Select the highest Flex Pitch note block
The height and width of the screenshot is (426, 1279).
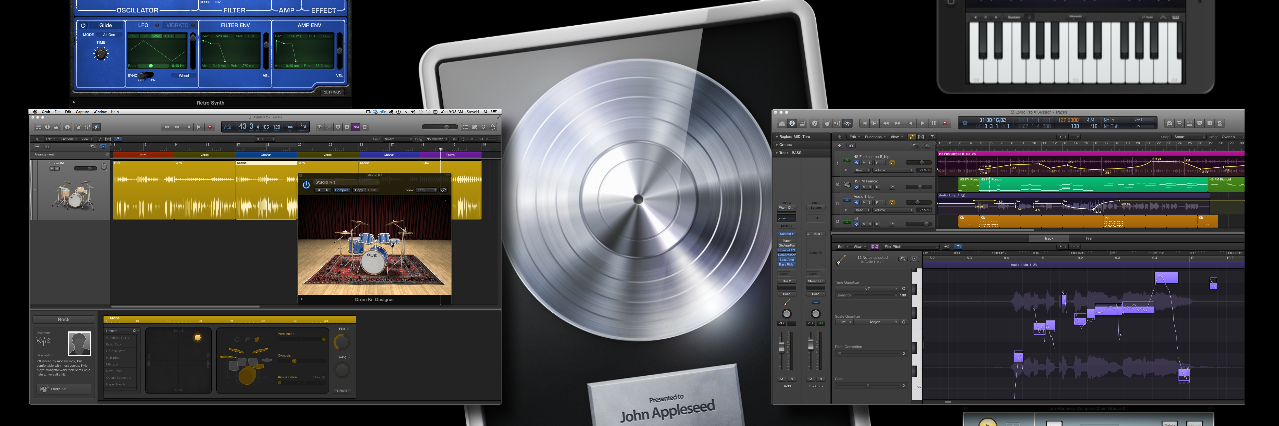[x=1166, y=277]
